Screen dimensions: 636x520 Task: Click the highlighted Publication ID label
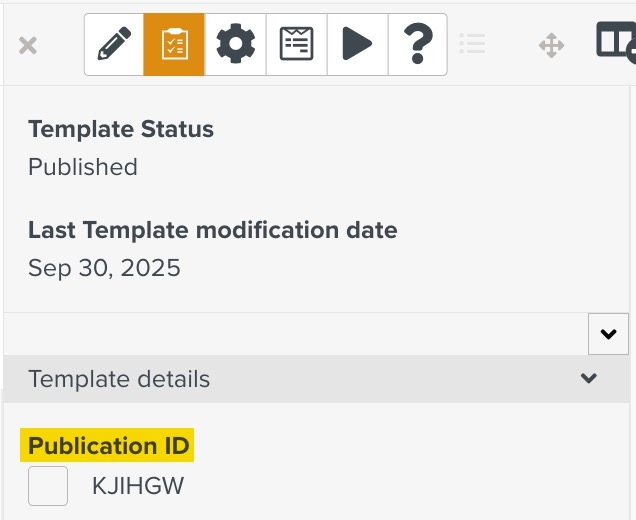tap(109, 445)
